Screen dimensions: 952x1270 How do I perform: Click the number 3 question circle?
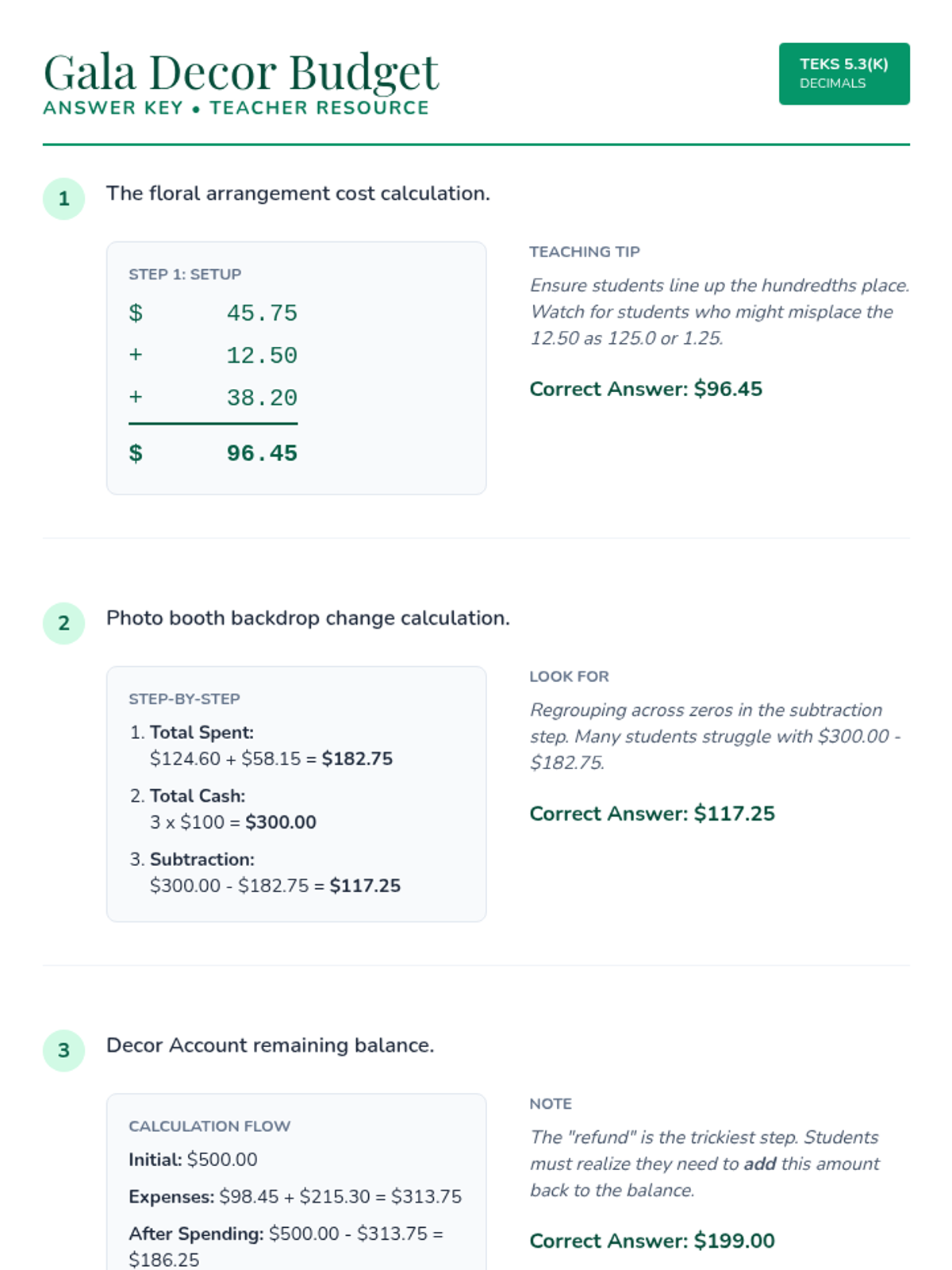coord(63,1050)
